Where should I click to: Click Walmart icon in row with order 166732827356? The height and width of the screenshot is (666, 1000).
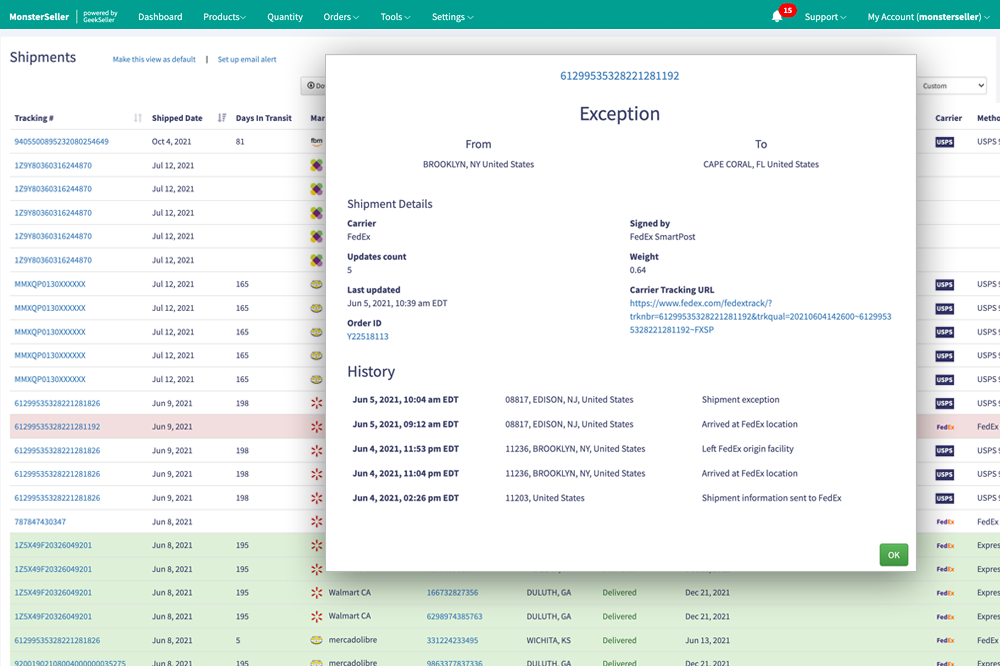click(x=316, y=593)
